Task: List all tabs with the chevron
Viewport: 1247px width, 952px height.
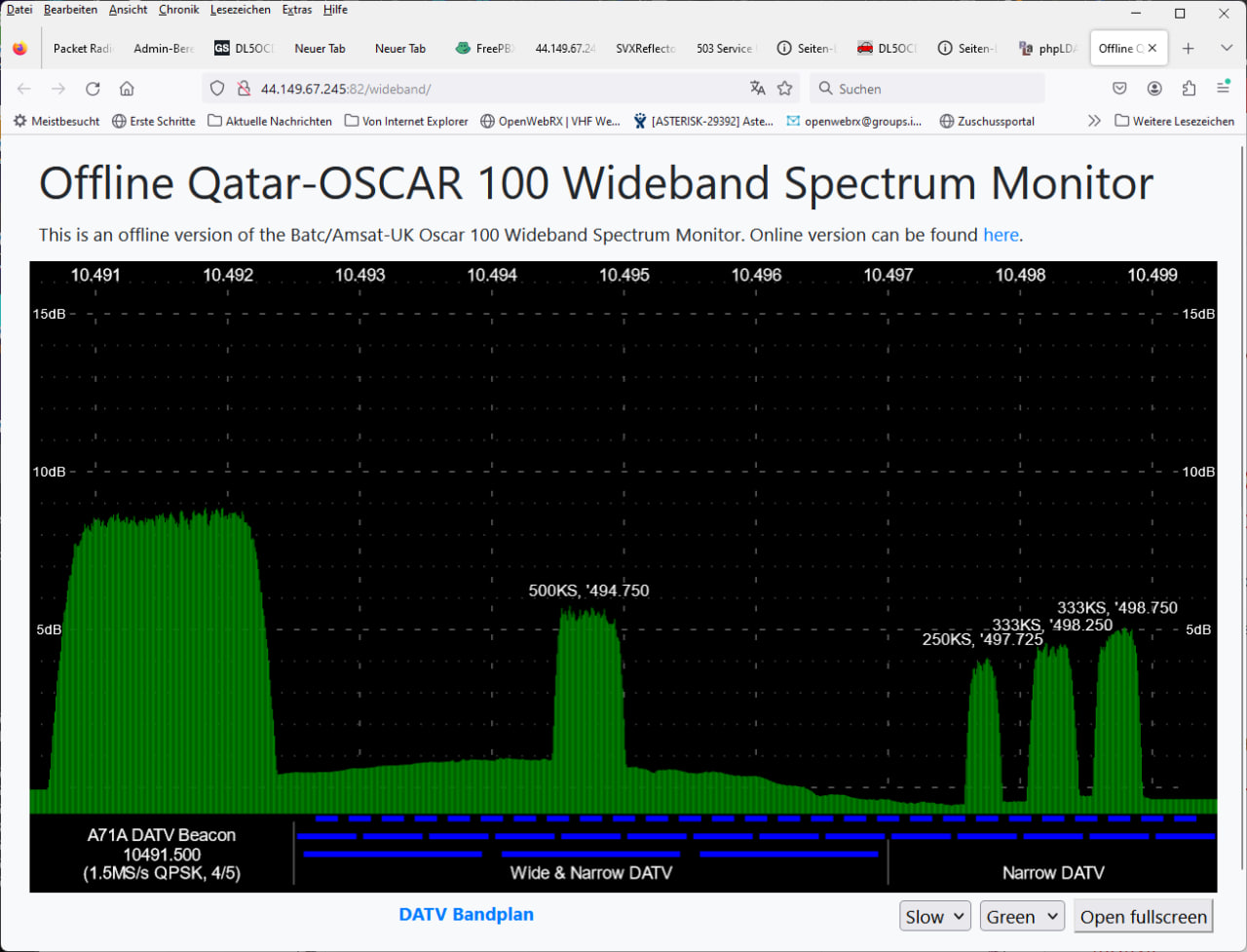Action: [x=1226, y=48]
